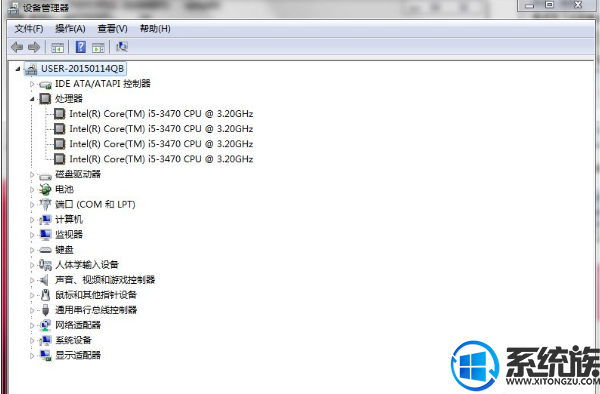Click the 键盘 keyboard icon

pos(45,250)
